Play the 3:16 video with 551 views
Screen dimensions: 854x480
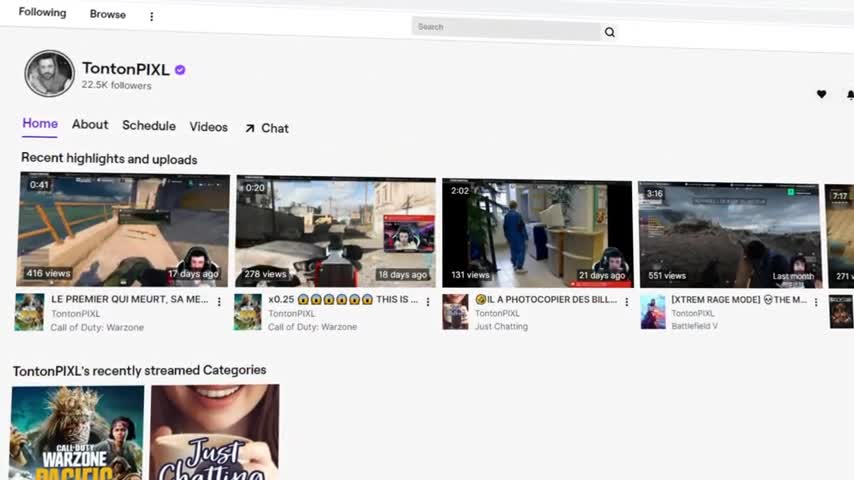point(729,235)
